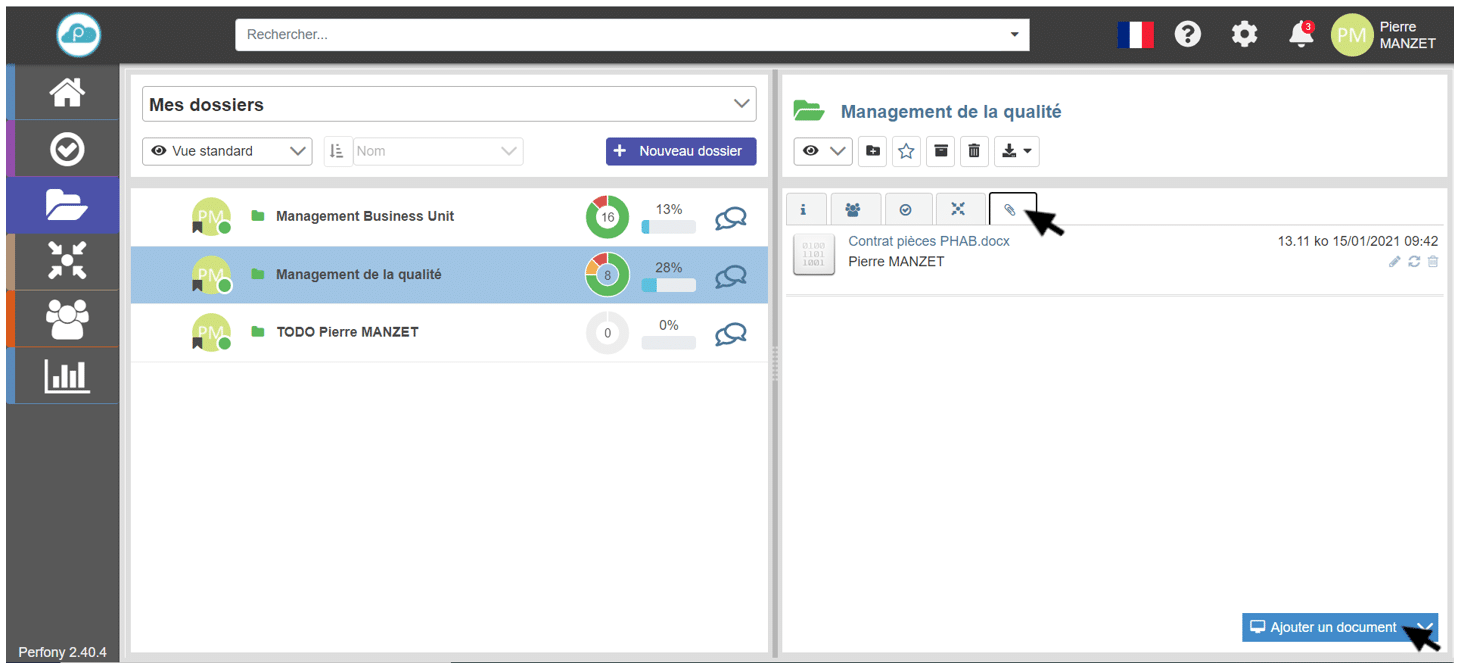The image size is (1459, 666).
Task: Open the Vue standard view selector
Action: [x=227, y=151]
